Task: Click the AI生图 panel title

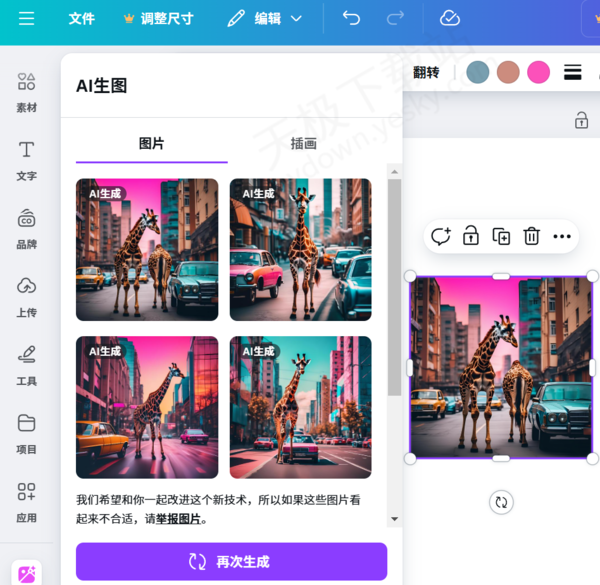Action: pyautogui.click(x=101, y=85)
